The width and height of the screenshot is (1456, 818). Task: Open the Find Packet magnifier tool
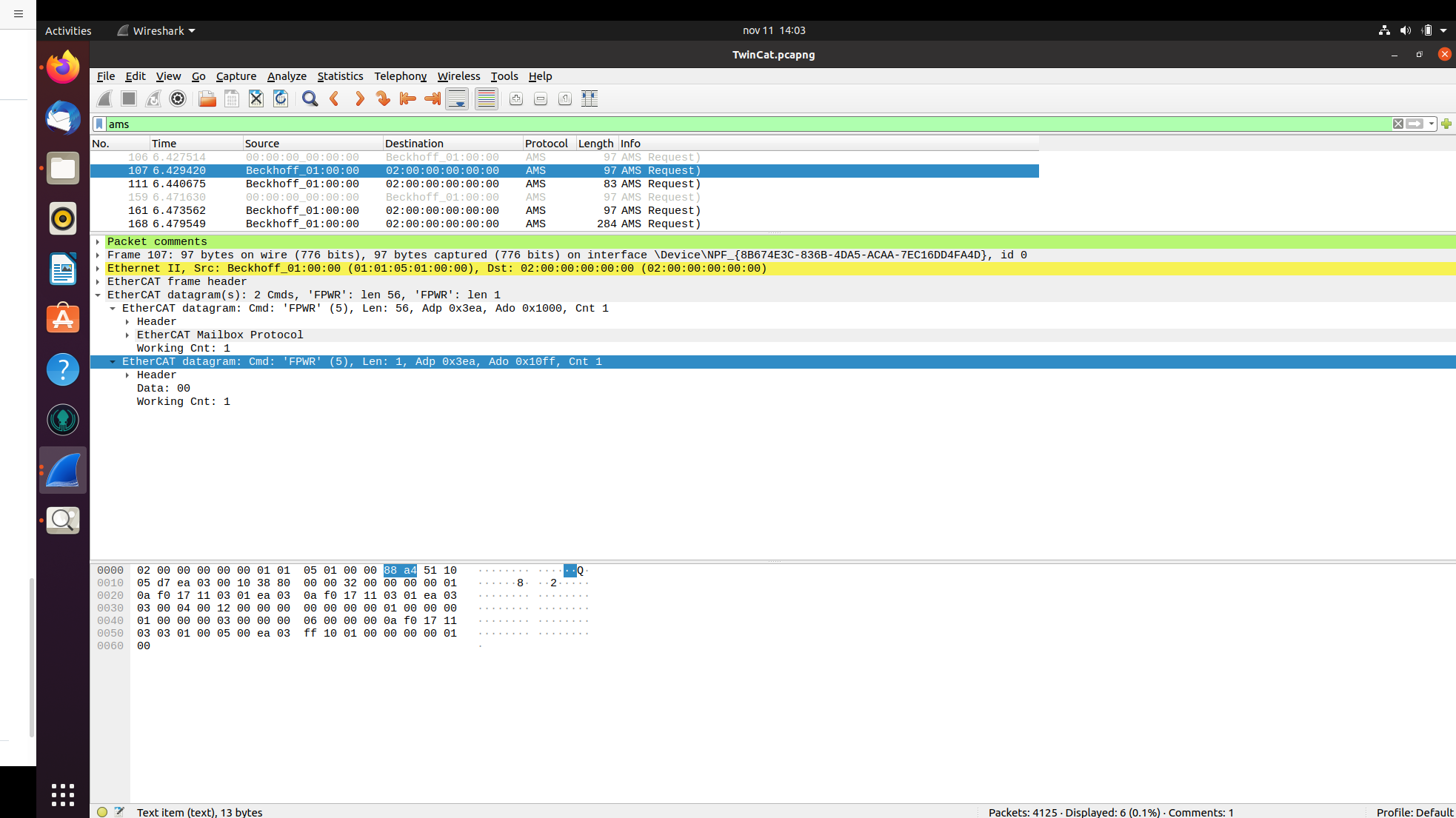point(310,98)
